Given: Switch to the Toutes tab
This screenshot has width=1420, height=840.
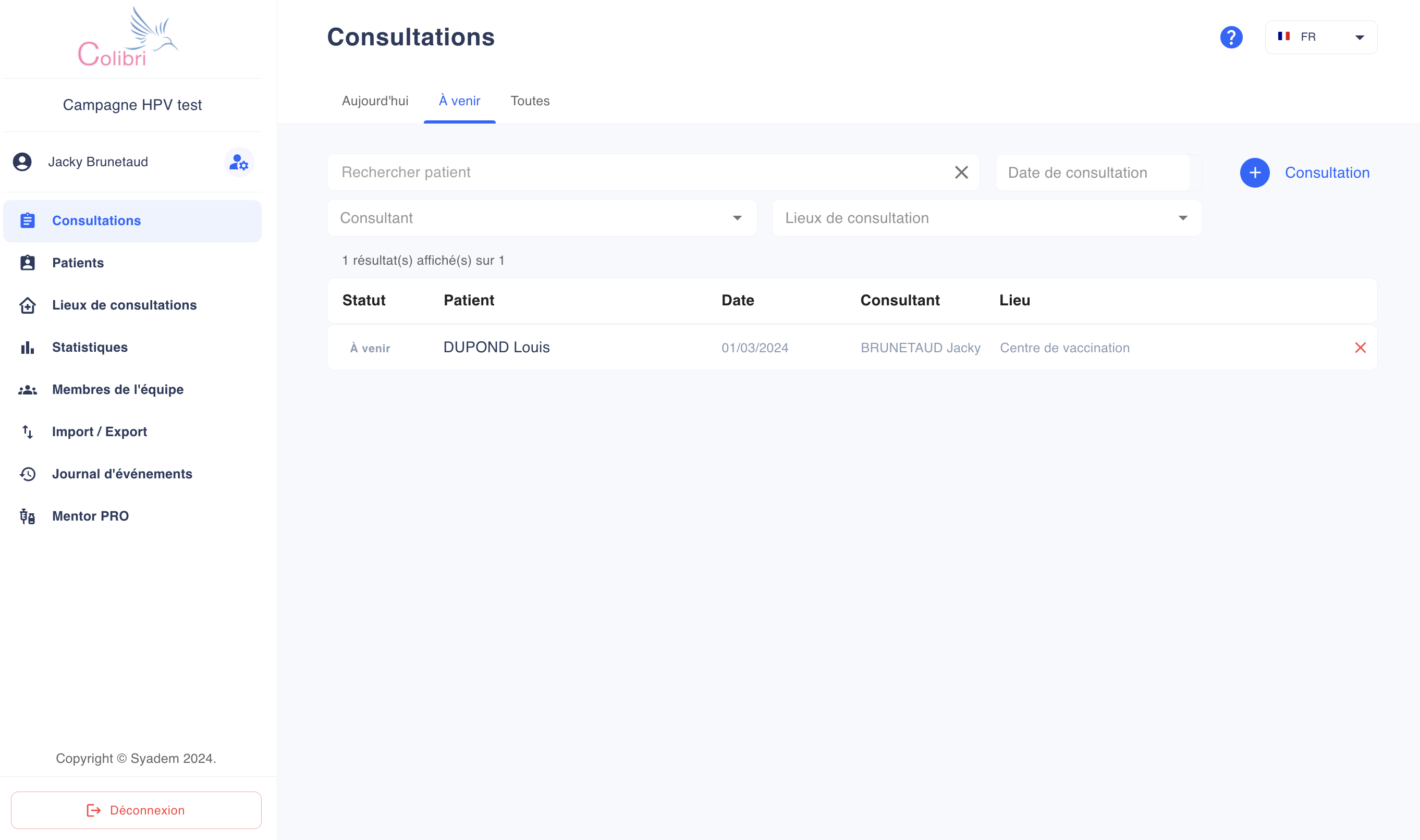Looking at the screenshot, I should (530, 101).
